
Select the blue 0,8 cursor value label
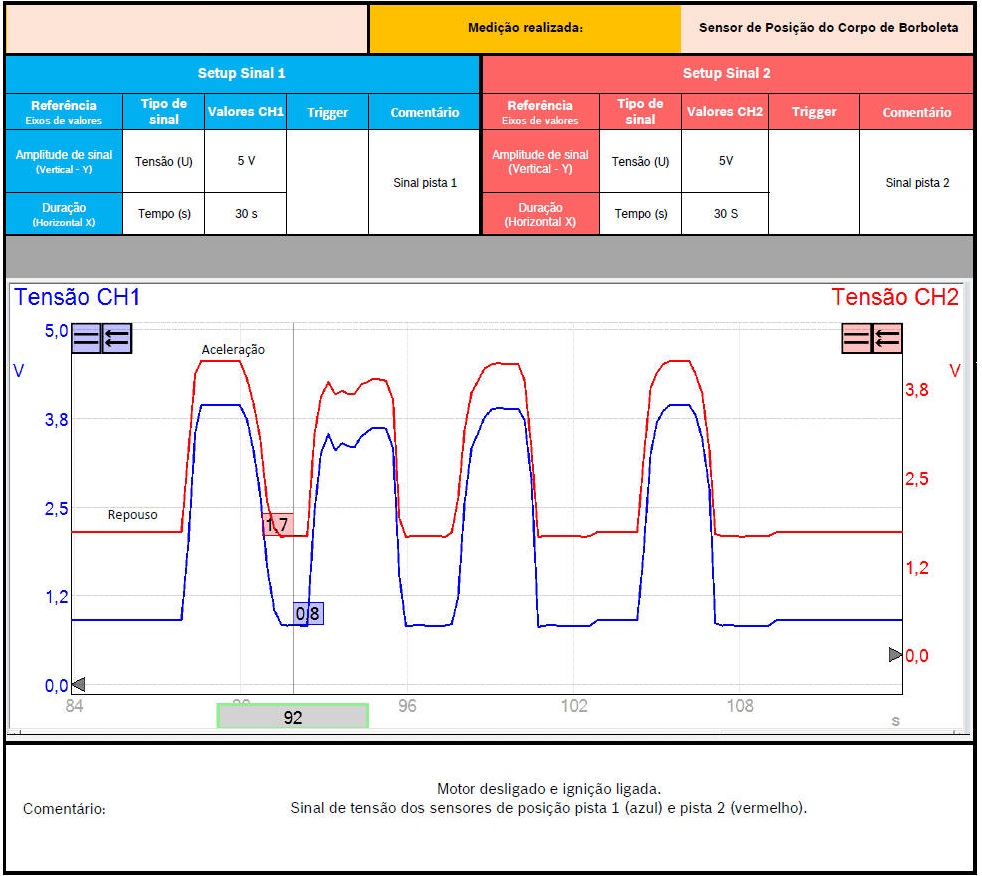[x=309, y=613]
